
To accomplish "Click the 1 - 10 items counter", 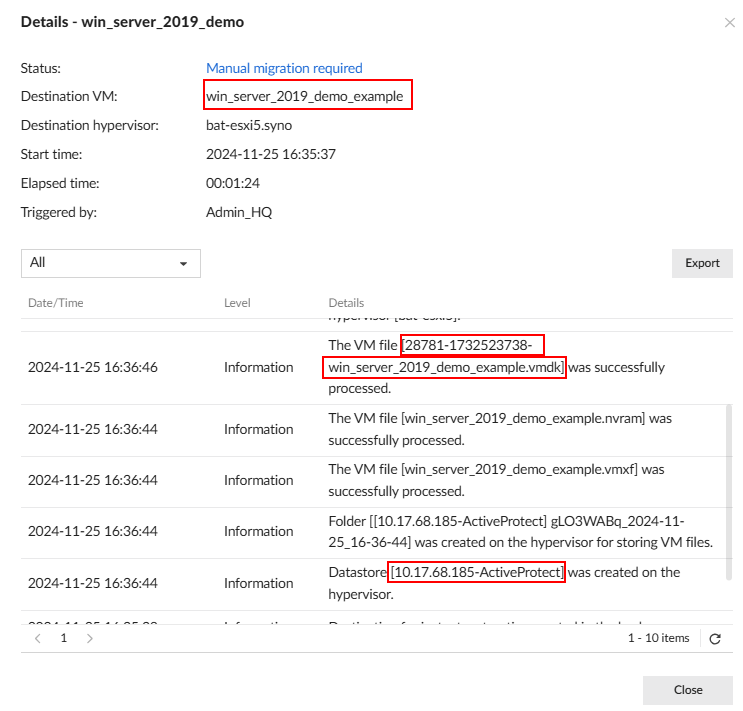I will pos(658,638).
